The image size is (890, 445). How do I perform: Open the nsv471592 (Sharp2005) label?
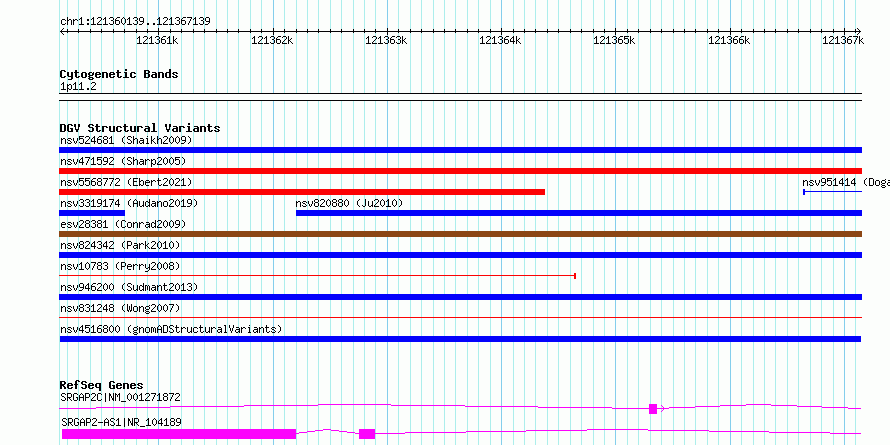(123, 161)
